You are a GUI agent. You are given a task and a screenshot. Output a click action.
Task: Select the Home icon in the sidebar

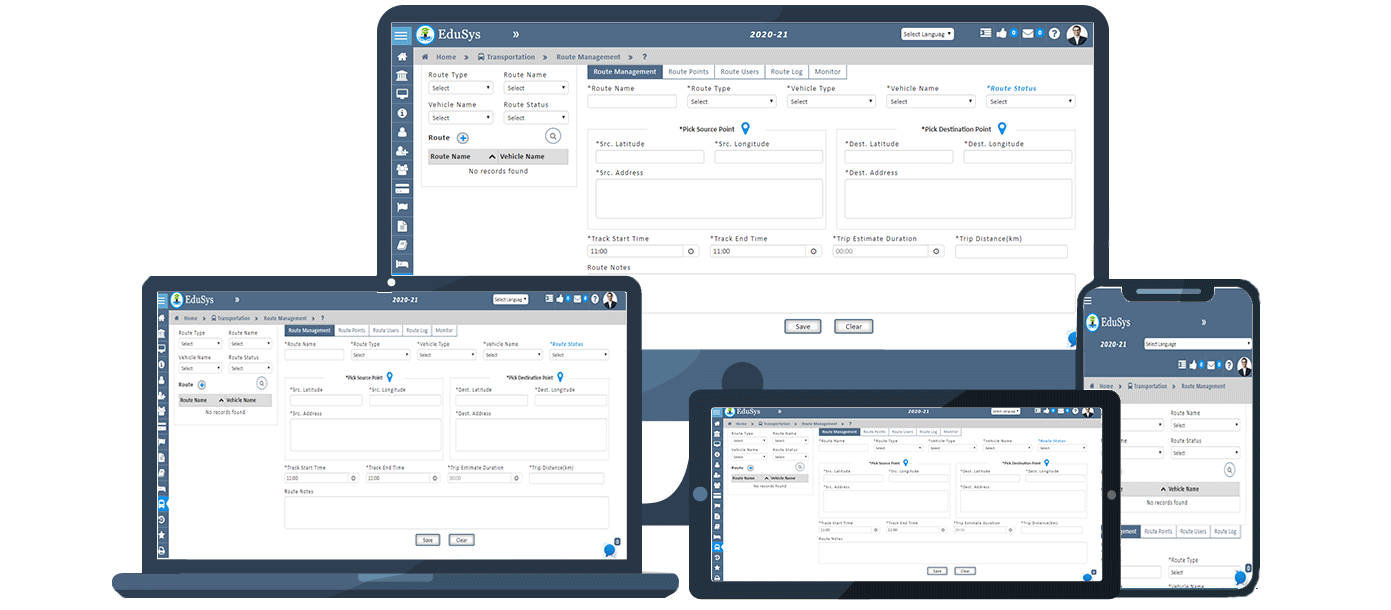coord(402,57)
